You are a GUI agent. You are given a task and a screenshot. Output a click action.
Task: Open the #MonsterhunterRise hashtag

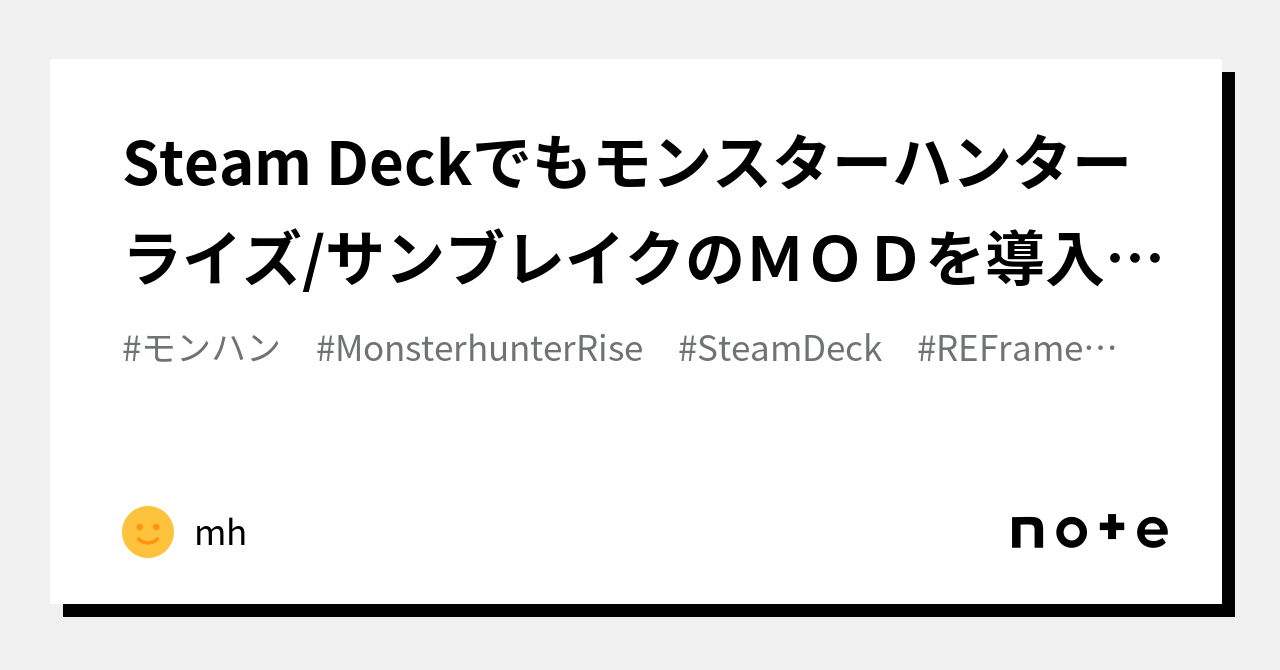[x=480, y=349]
